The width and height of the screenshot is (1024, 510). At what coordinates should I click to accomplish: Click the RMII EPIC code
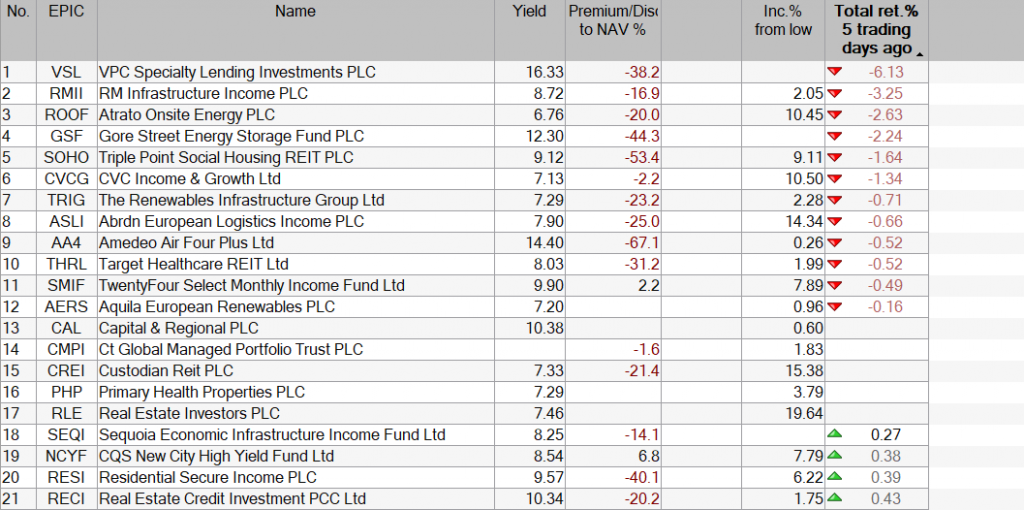click(67, 93)
